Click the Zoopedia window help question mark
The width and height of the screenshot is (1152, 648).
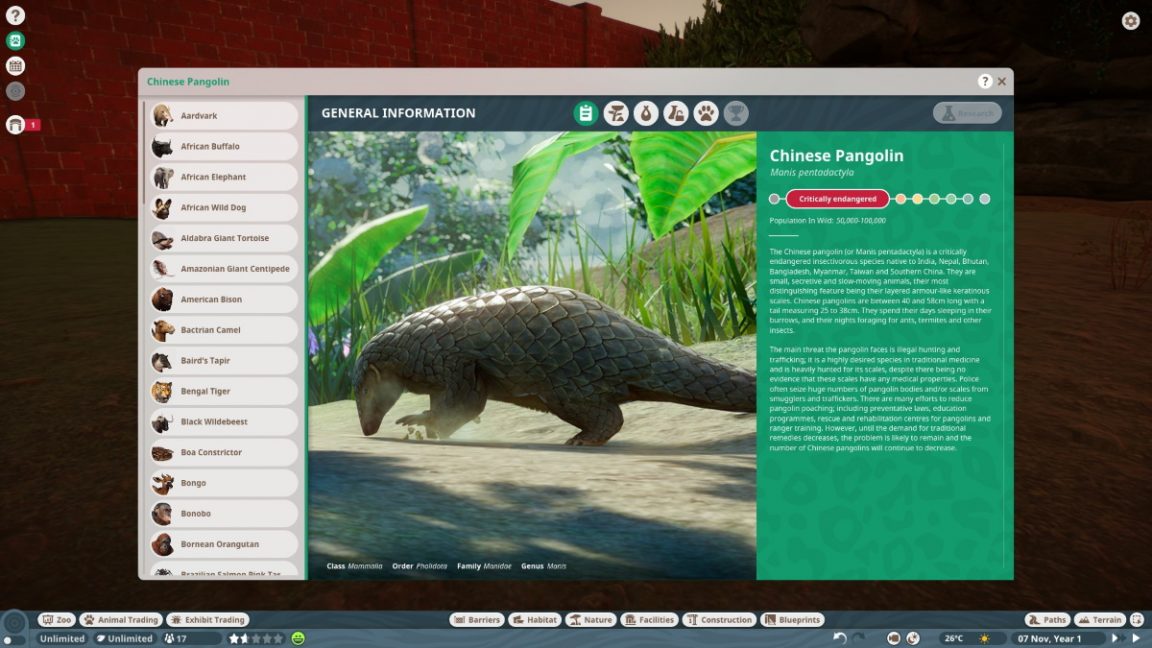click(x=984, y=82)
